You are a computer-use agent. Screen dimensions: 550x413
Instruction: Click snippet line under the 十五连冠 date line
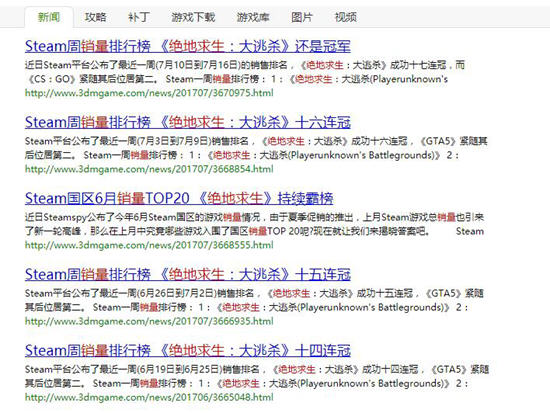247,307
